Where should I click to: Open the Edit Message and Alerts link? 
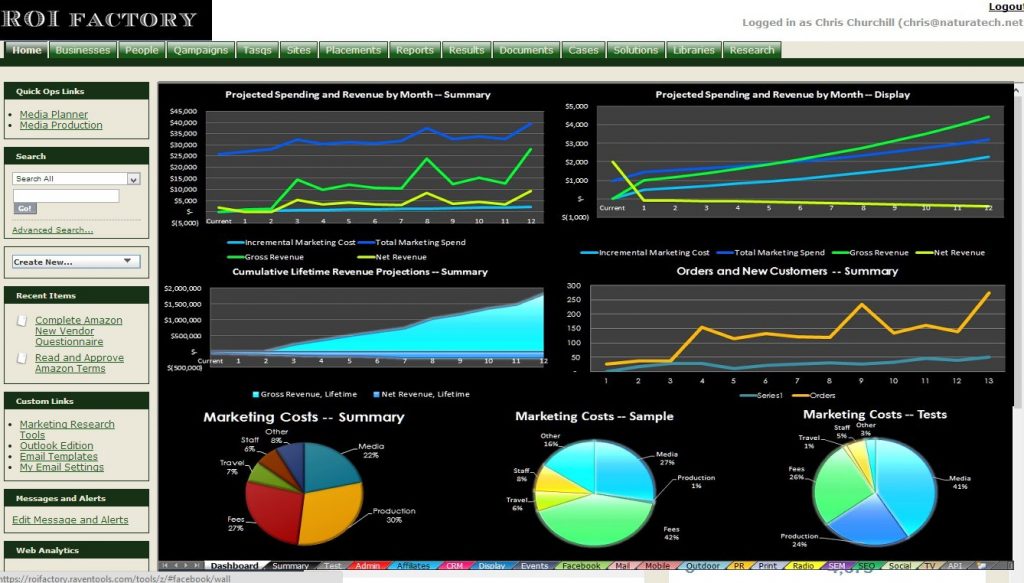pos(70,520)
